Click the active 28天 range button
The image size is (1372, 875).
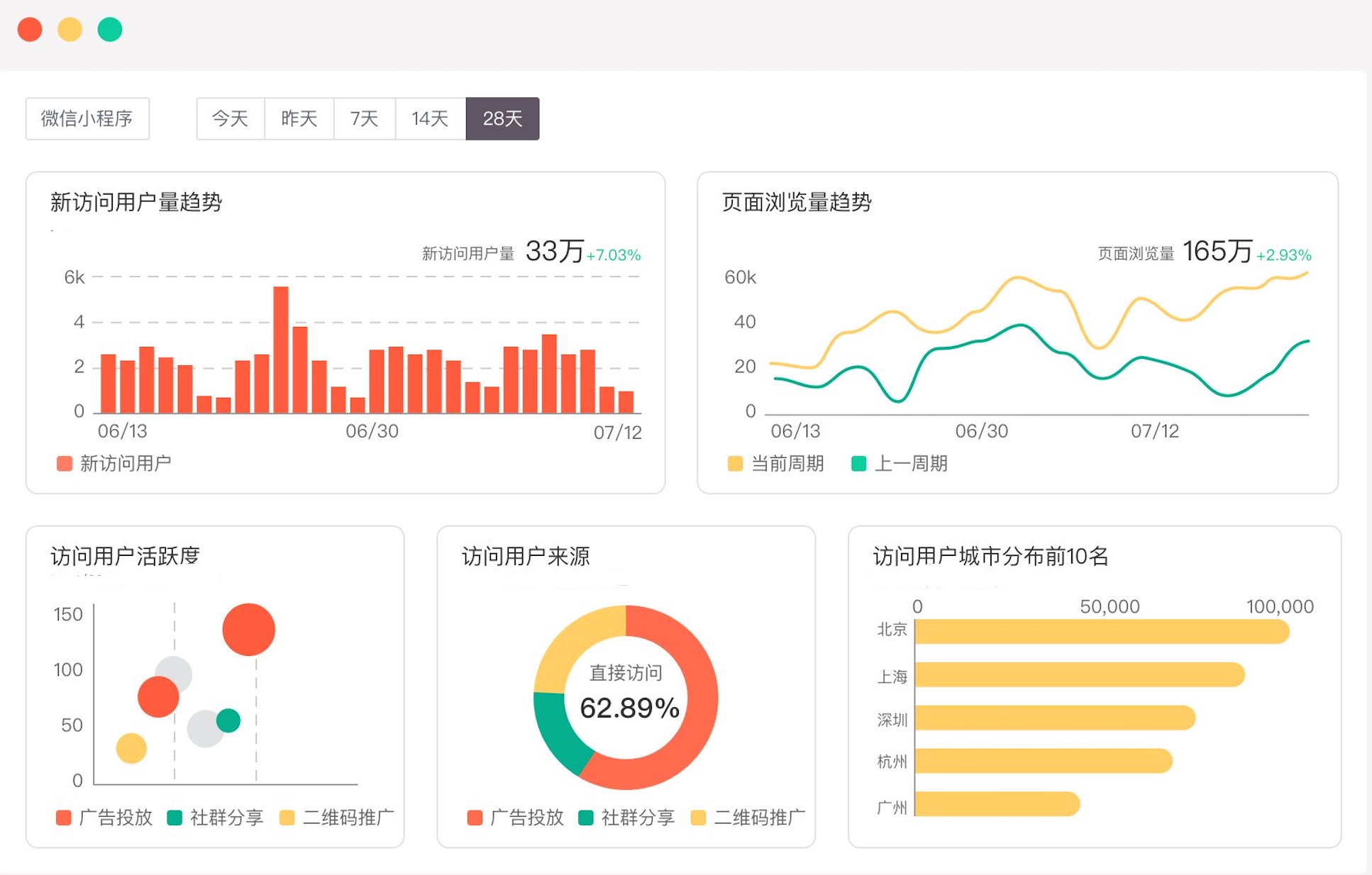(x=502, y=118)
